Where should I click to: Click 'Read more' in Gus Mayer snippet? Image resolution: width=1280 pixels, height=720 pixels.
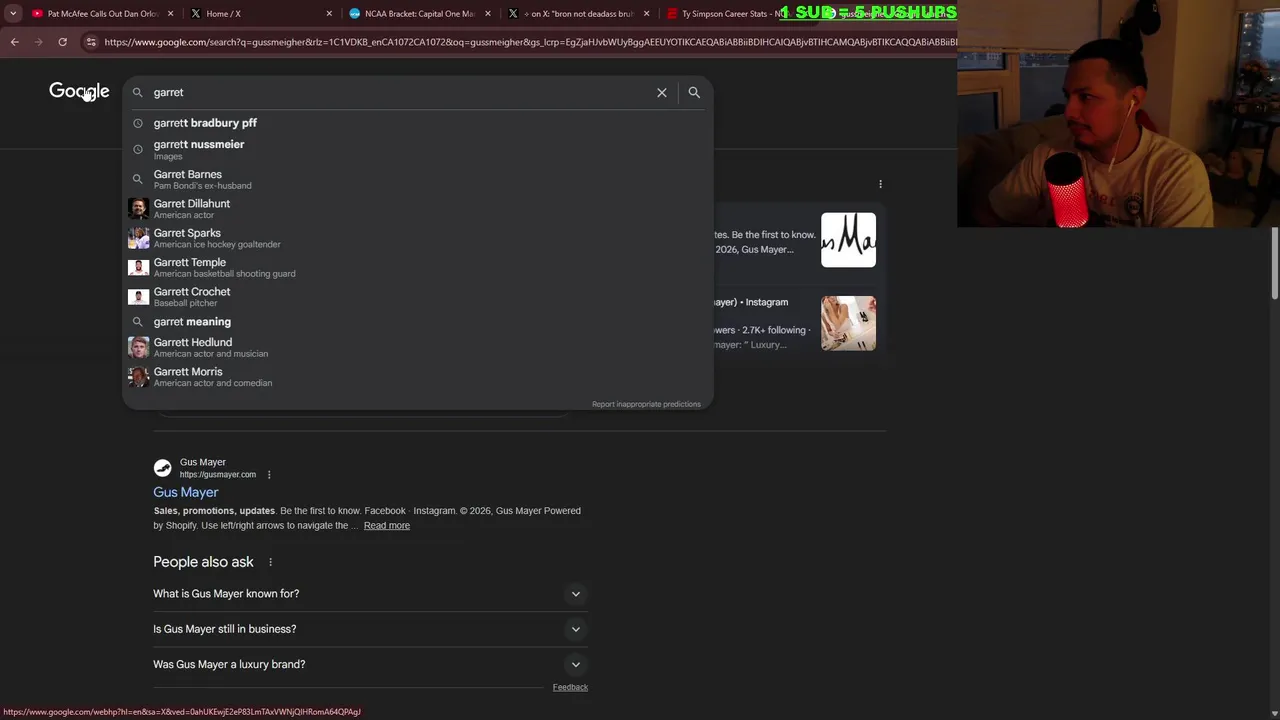coord(387,525)
